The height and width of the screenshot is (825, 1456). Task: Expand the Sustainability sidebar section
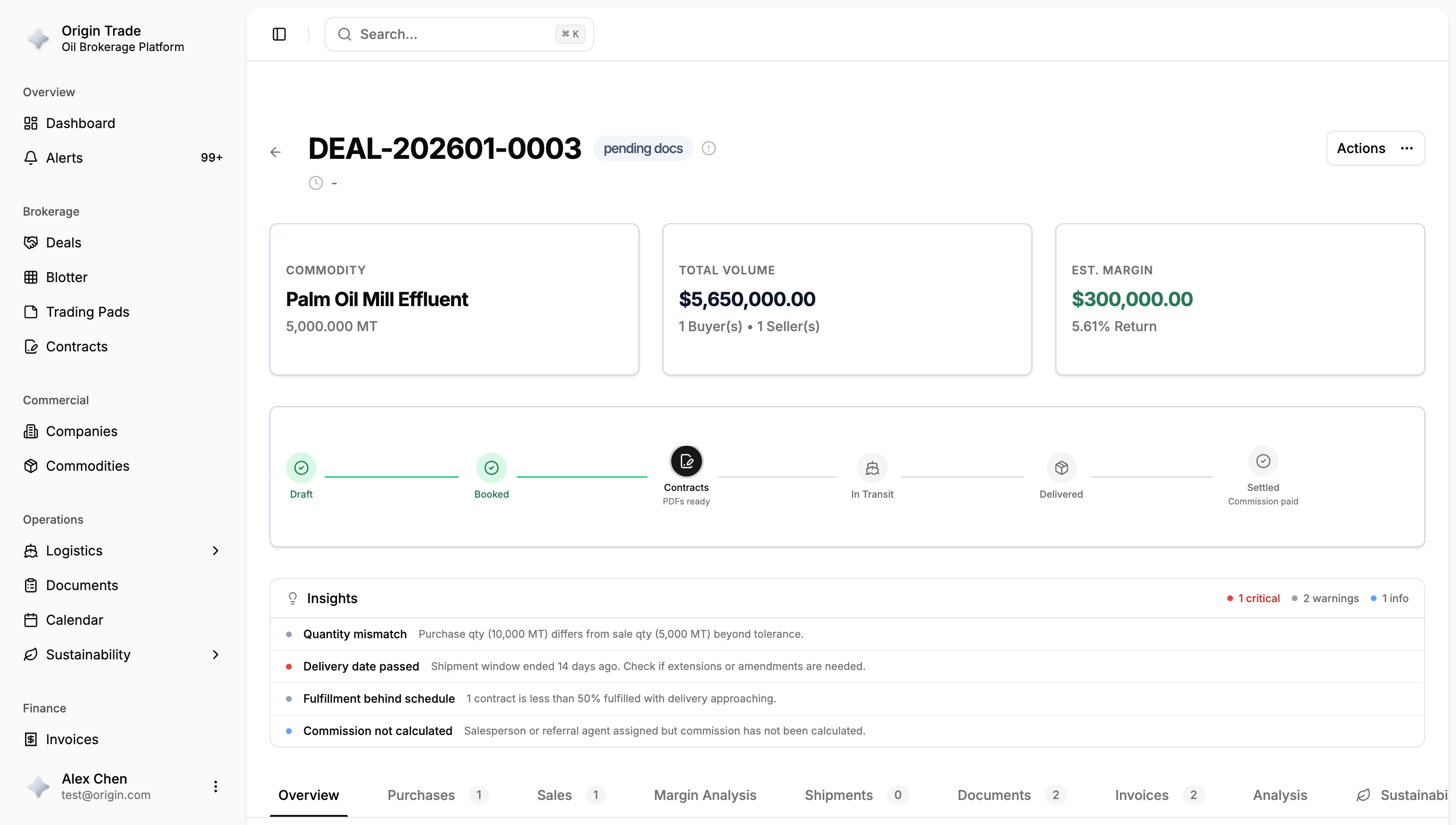coord(215,655)
